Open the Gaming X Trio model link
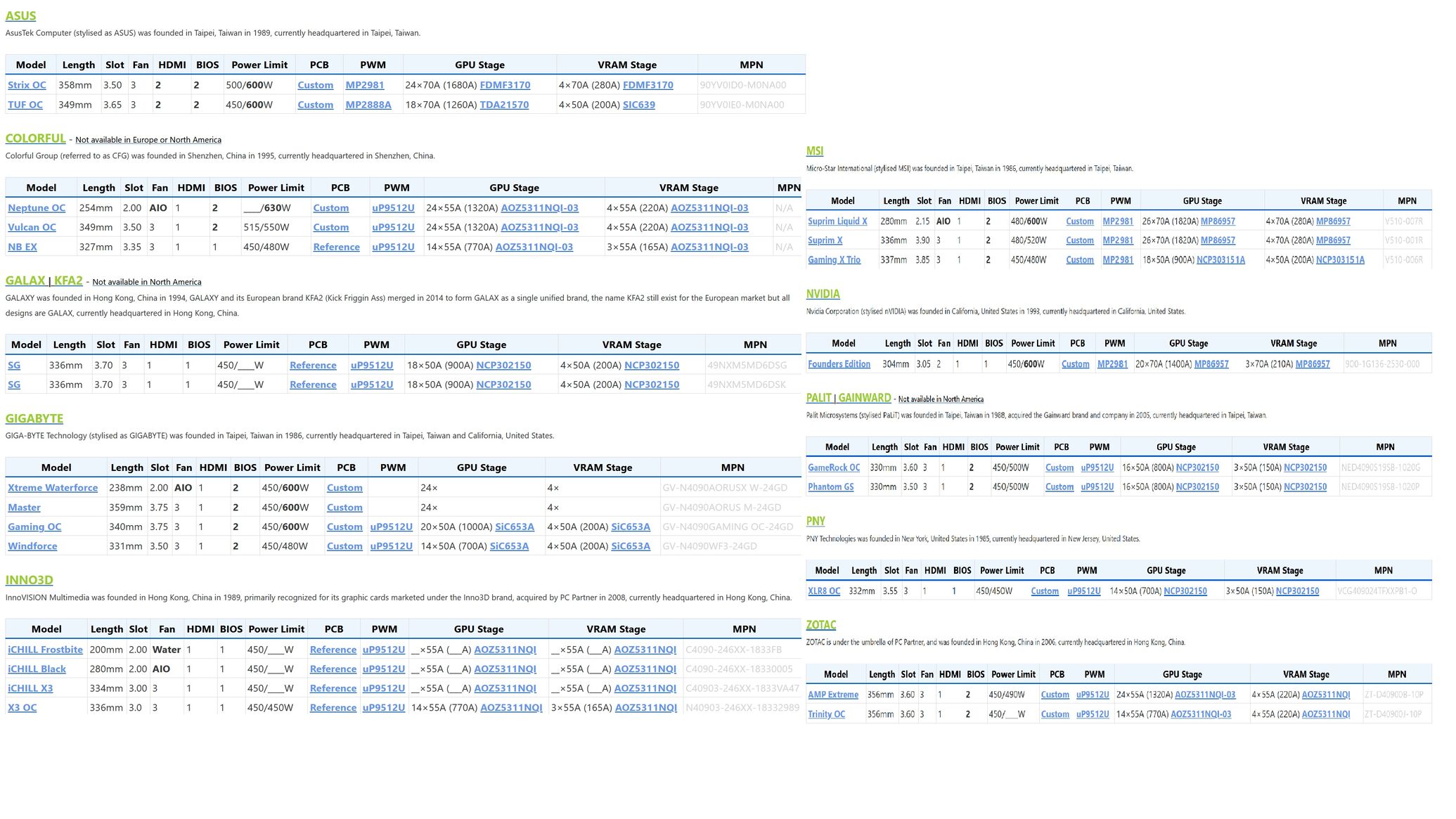The height and width of the screenshot is (819, 1456). coord(834,260)
